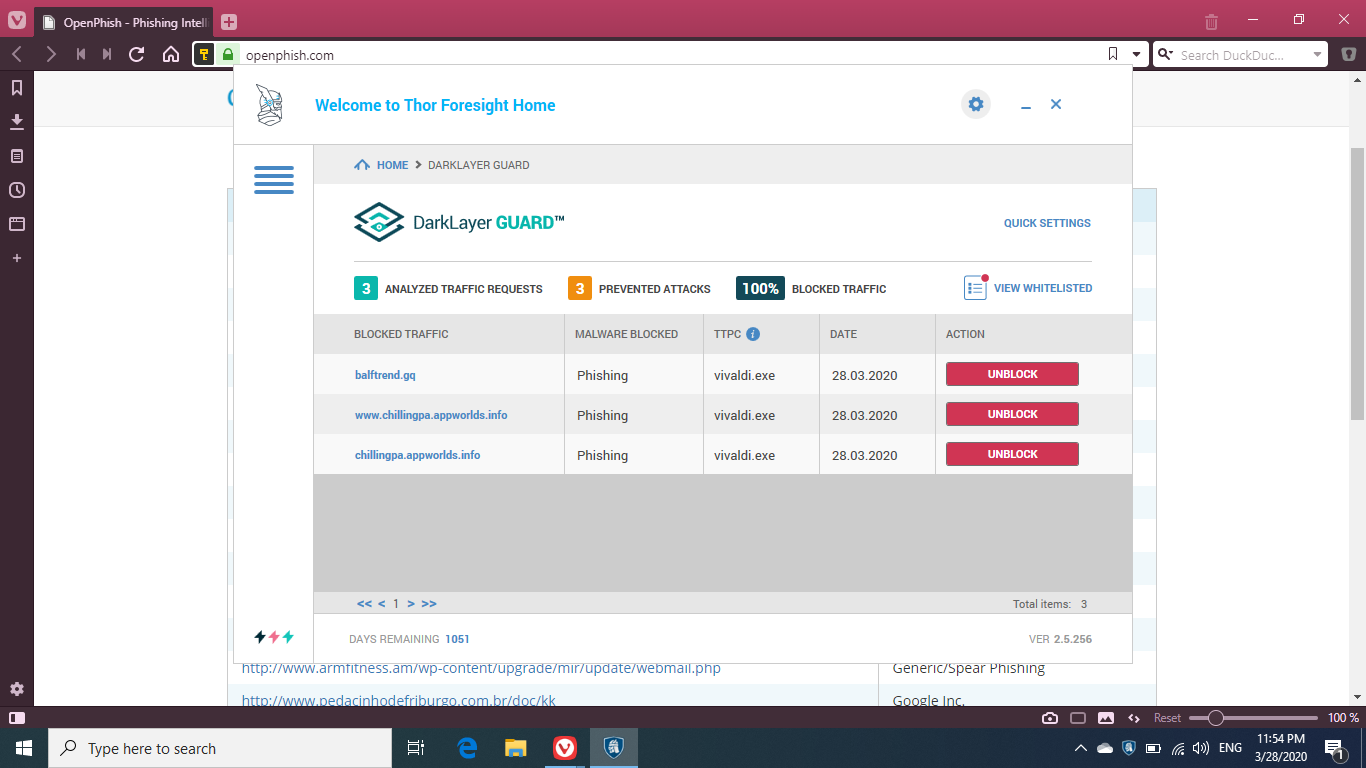Open the Windows Start menu
The image size is (1366, 768).
(x=24, y=748)
